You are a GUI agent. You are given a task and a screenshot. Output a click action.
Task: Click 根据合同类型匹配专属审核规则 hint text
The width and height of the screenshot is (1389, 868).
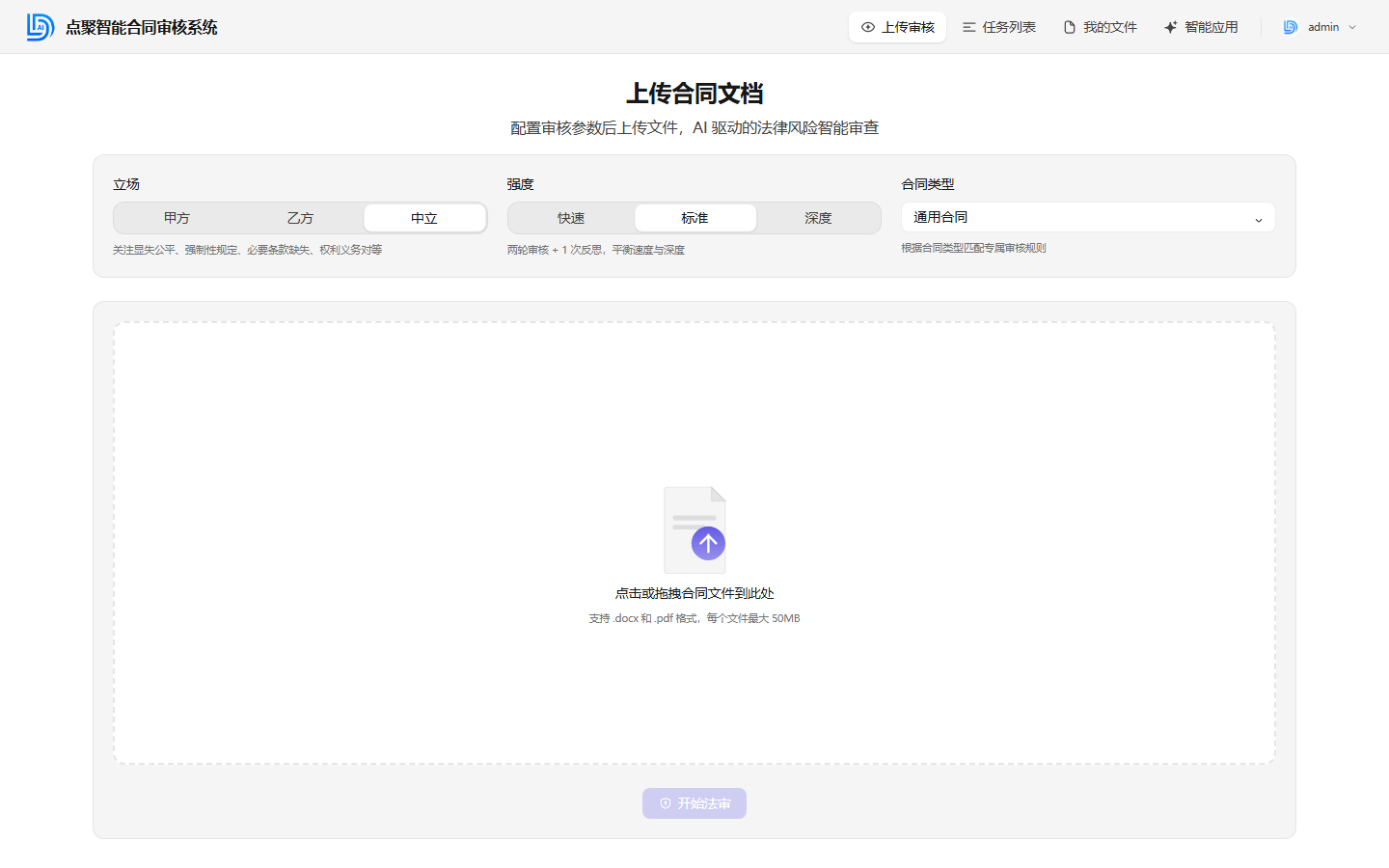click(x=973, y=248)
